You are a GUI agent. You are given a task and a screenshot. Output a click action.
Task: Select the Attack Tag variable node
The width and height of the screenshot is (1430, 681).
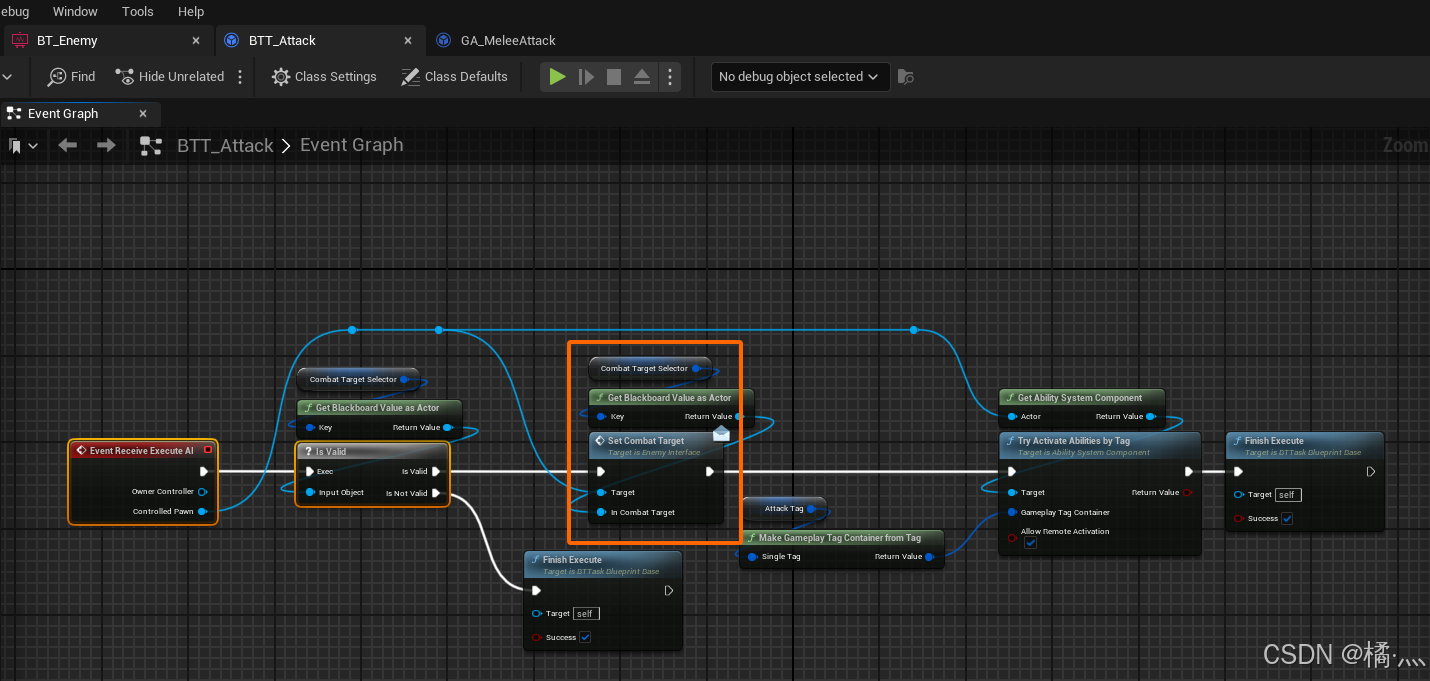click(x=784, y=509)
